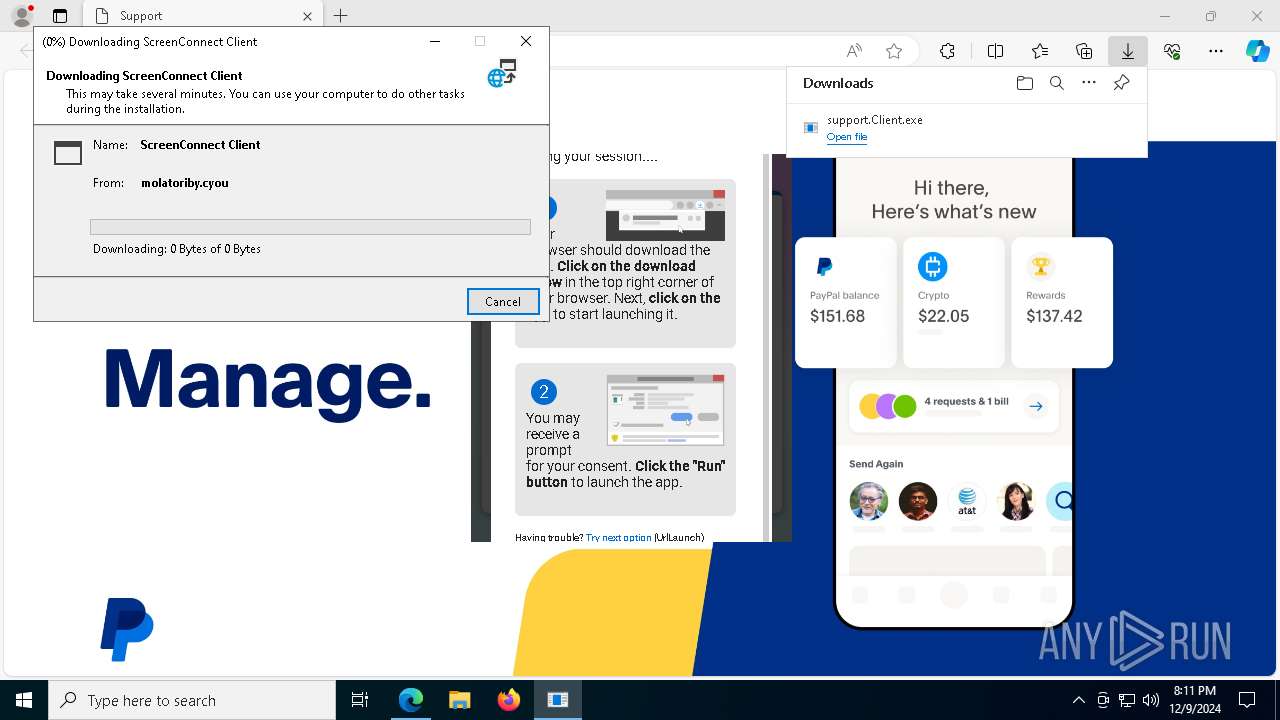Click the Rewards card showing $137.42
Viewport: 1280px width, 720px height.
[1062, 302]
